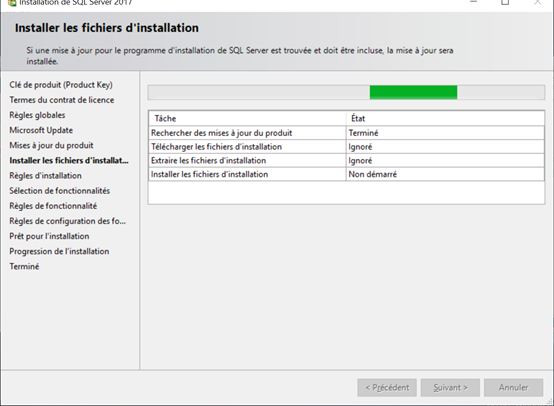Select 'Sélection de fonctionnalités' step
The width and height of the screenshot is (554, 406).
pyautogui.click(x=59, y=191)
